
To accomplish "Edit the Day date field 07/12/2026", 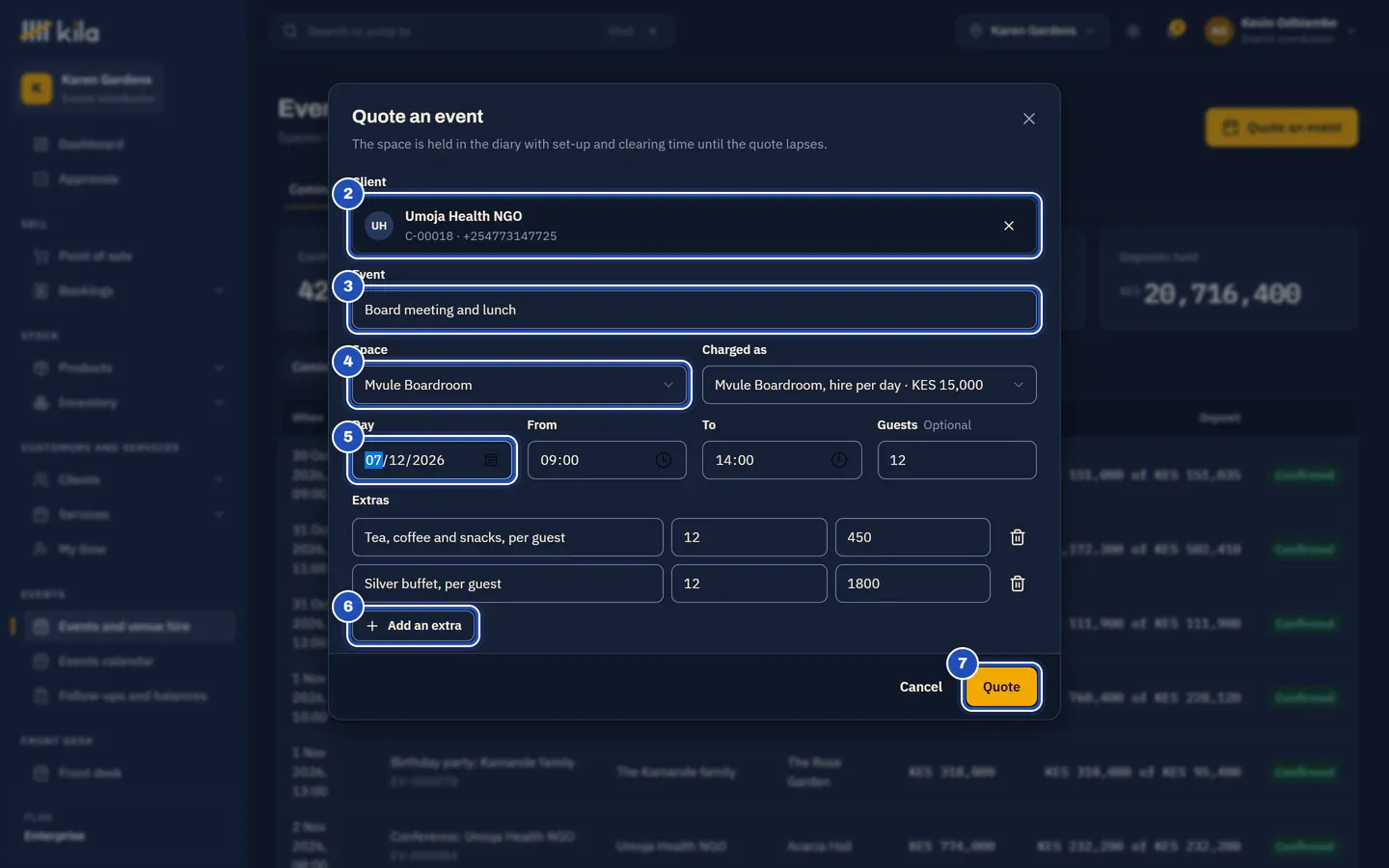I will coord(431,460).
